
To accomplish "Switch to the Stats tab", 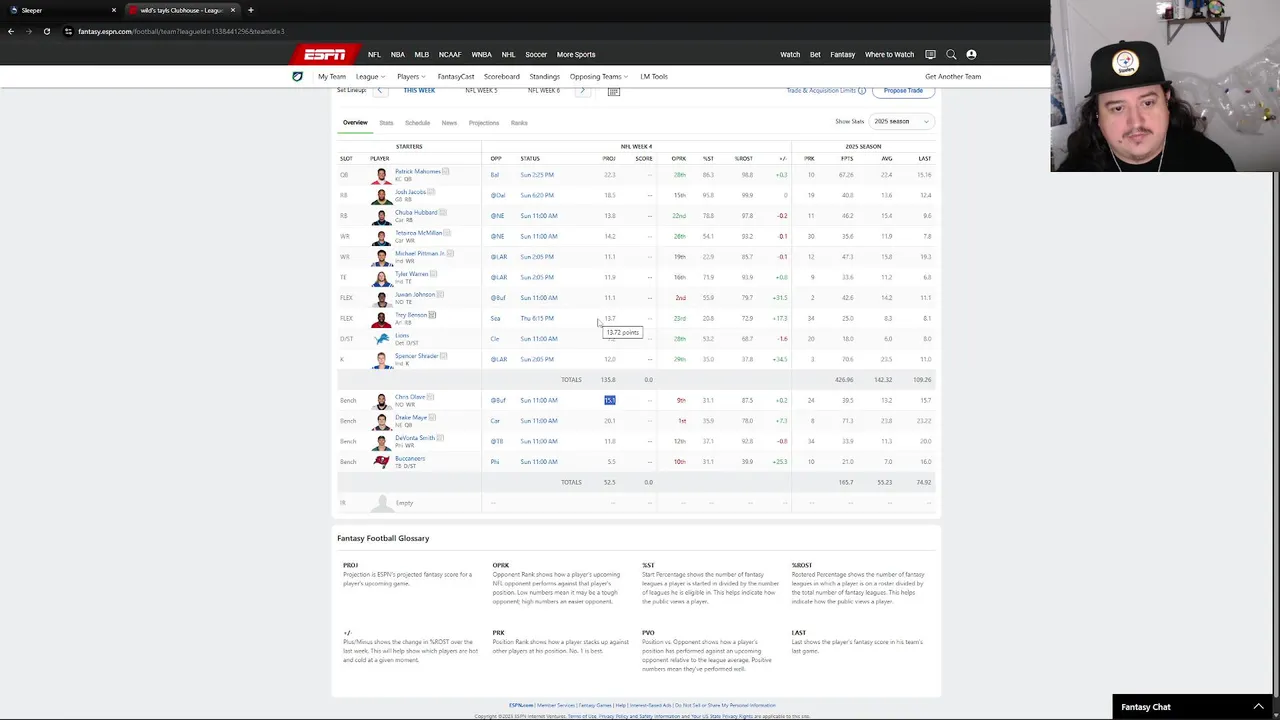I will click(386, 123).
